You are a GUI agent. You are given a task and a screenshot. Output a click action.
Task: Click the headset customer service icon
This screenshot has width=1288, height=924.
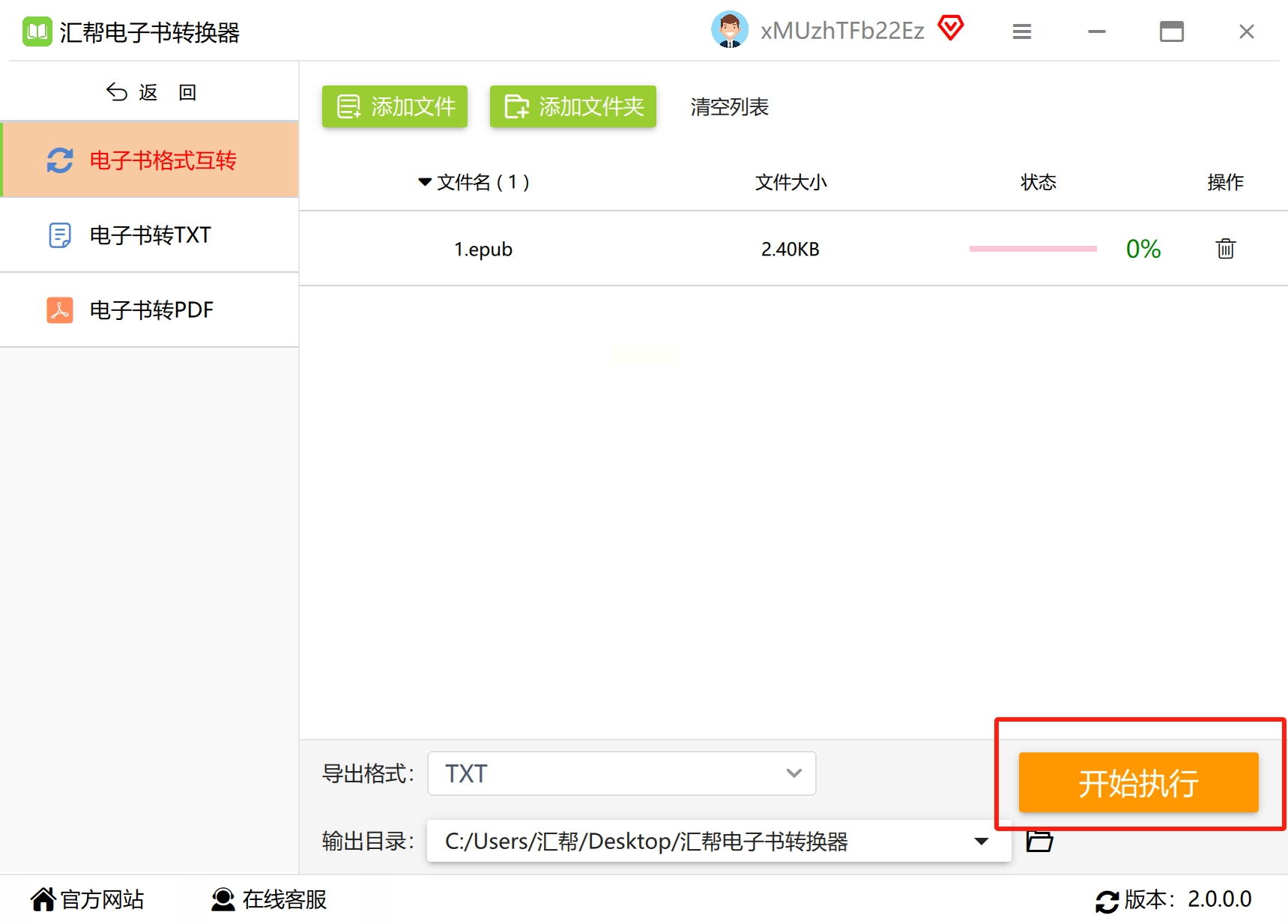pos(223,899)
